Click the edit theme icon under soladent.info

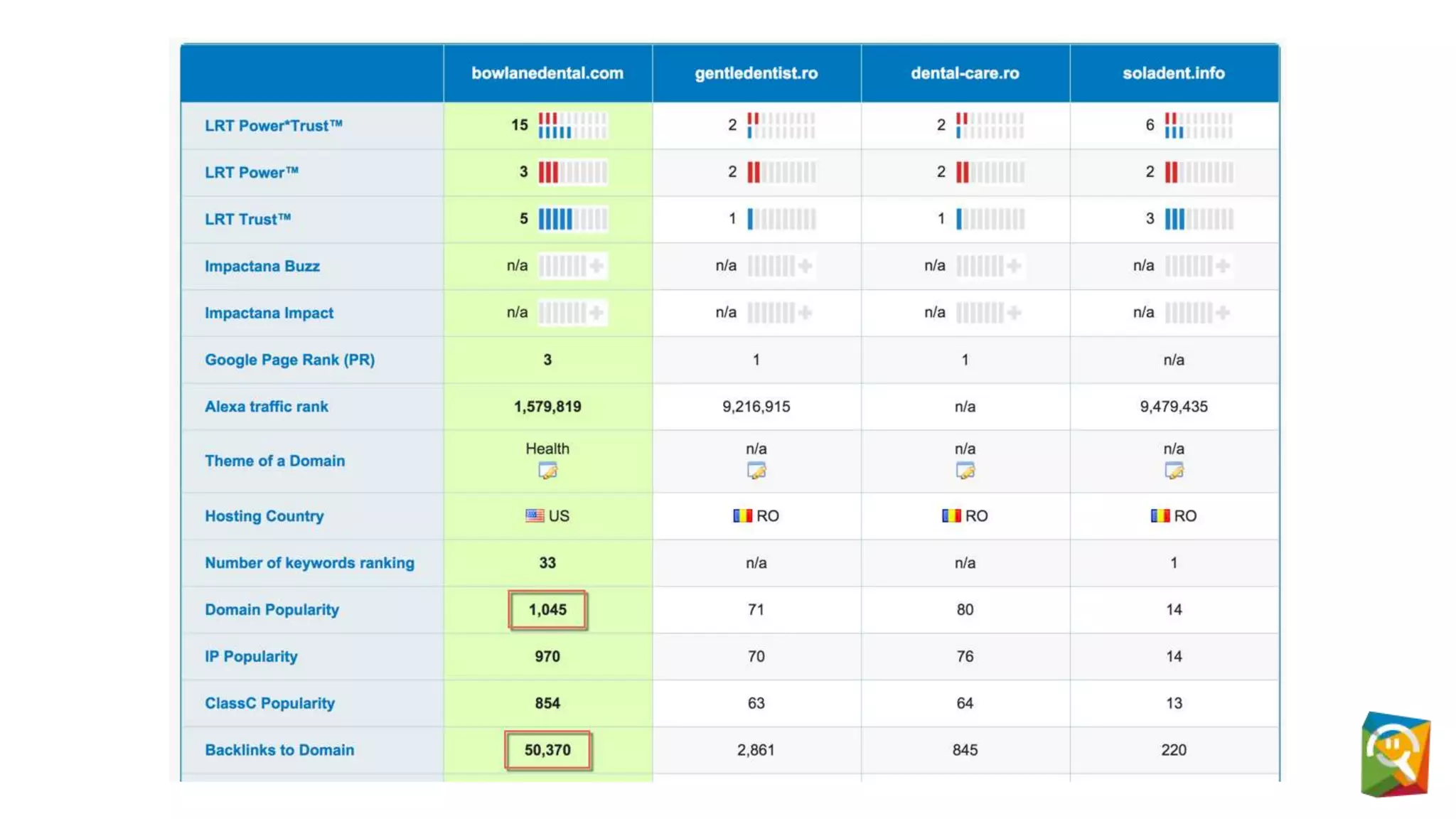point(1174,471)
